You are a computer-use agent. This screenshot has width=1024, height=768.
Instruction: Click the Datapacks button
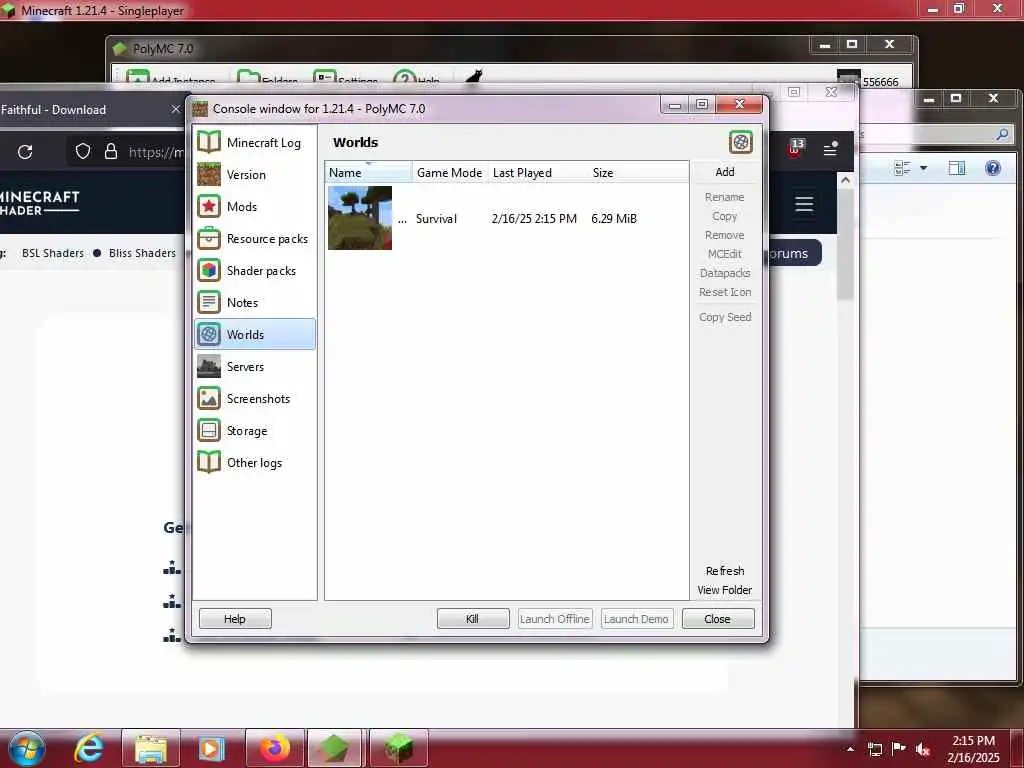(725, 273)
